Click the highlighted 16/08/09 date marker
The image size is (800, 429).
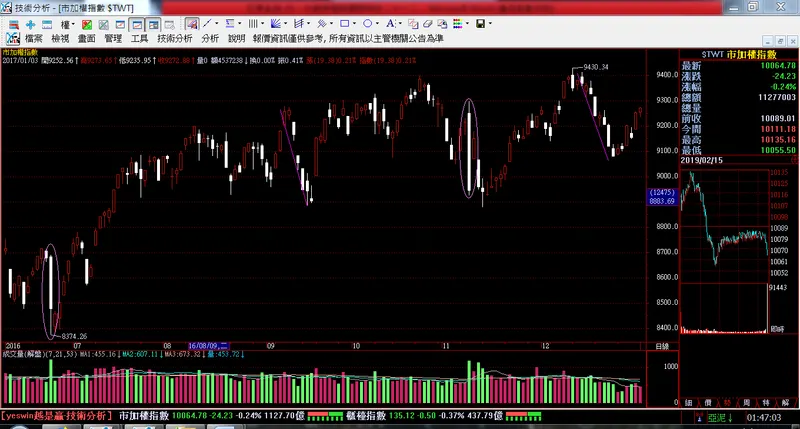209,346
